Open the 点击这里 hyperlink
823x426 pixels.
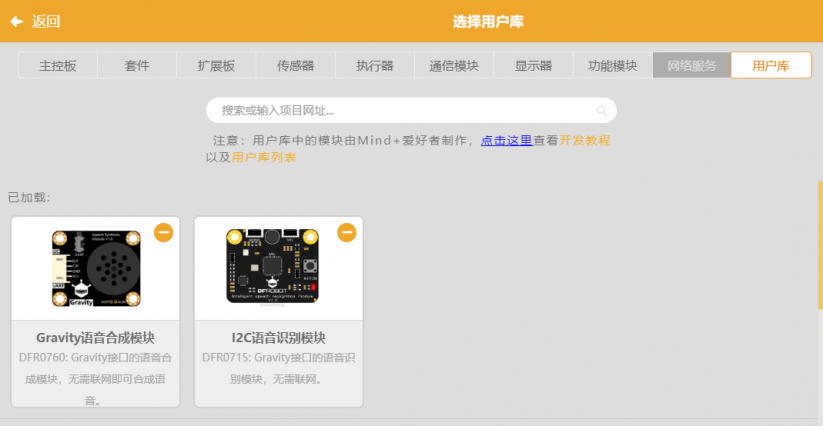507,141
